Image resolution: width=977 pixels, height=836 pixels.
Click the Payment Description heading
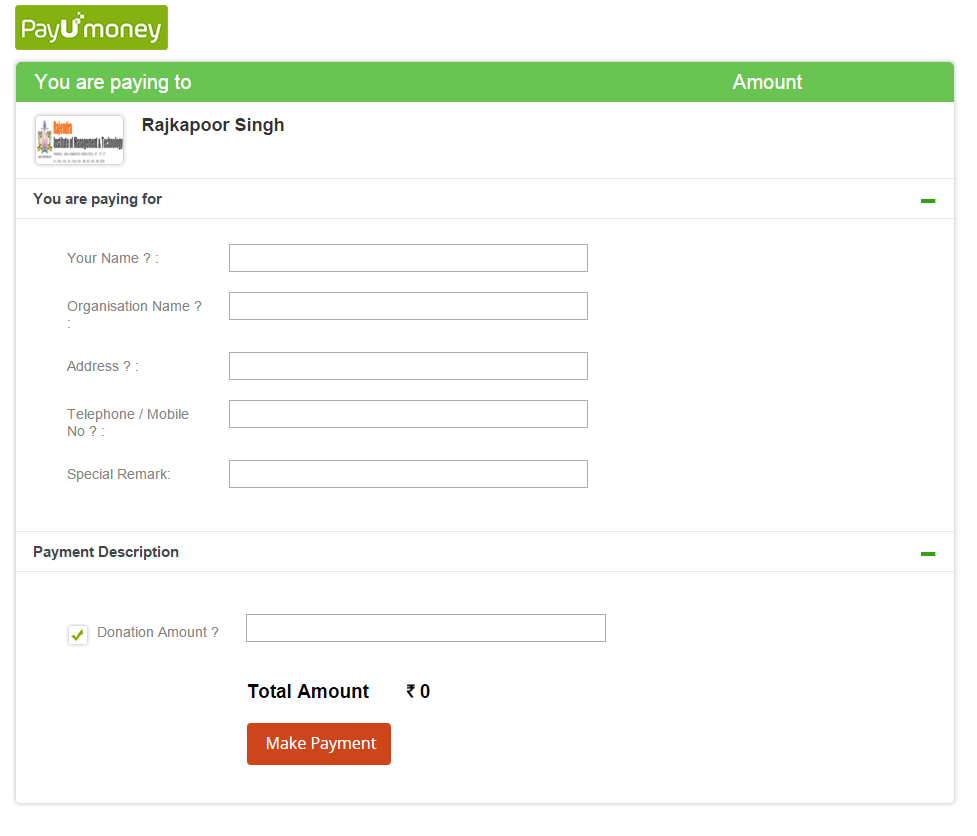point(105,551)
